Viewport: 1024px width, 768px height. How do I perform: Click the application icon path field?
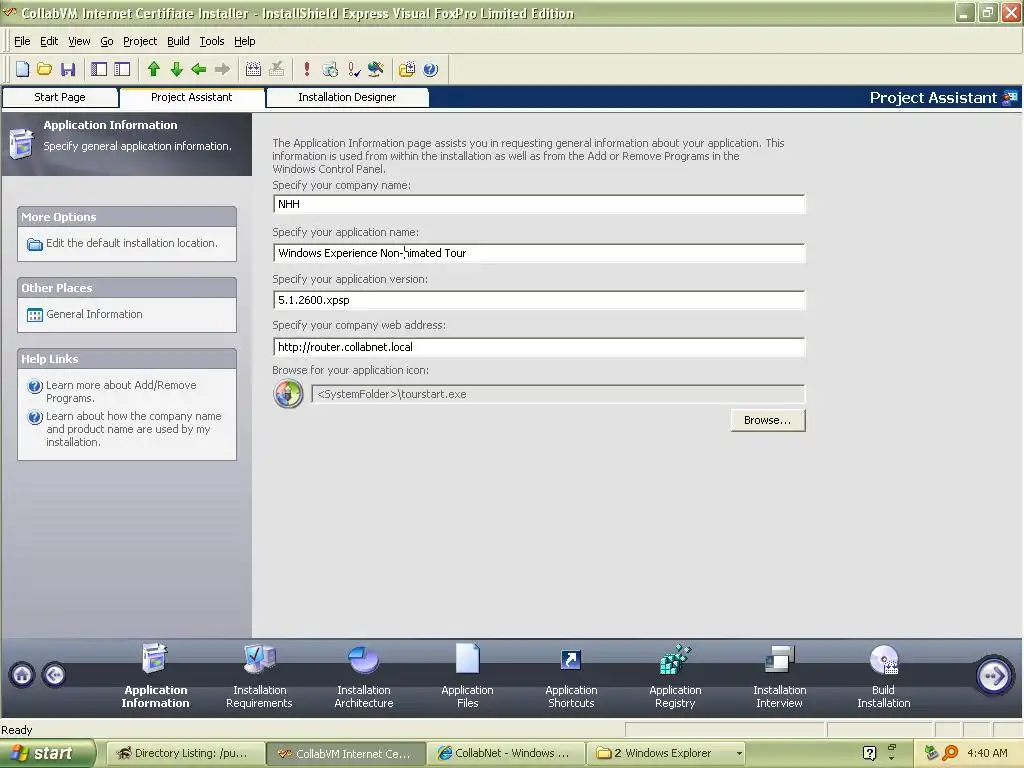[x=558, y=394]
